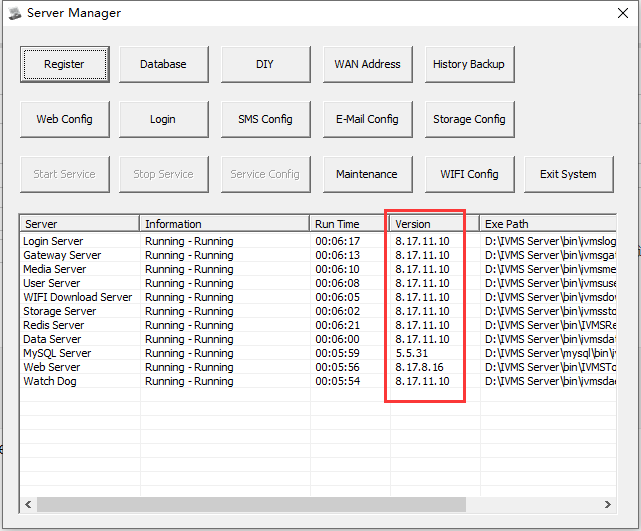641x531 pixels.
Task: Click the greyed Start Service button
Action: point(65,174)
